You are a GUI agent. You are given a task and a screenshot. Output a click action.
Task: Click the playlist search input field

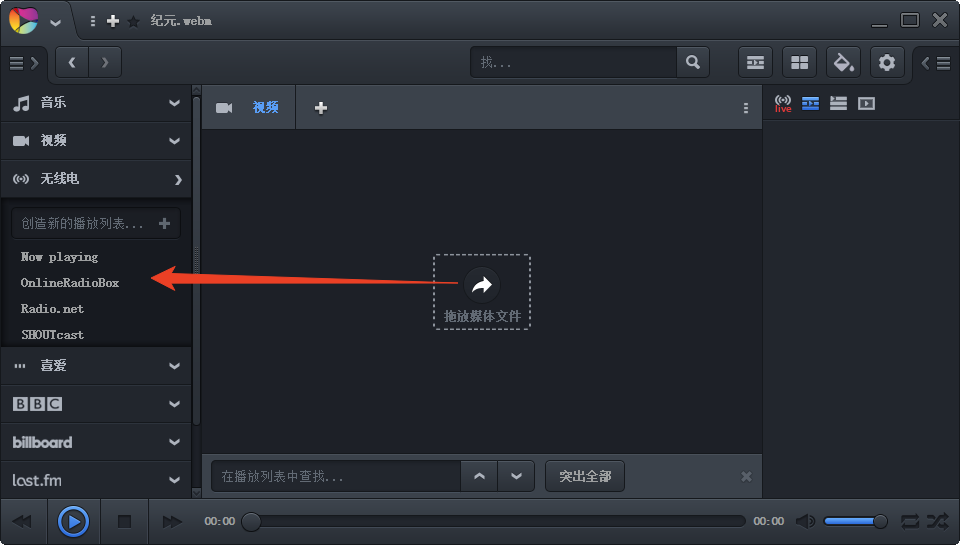pos(335,477)
